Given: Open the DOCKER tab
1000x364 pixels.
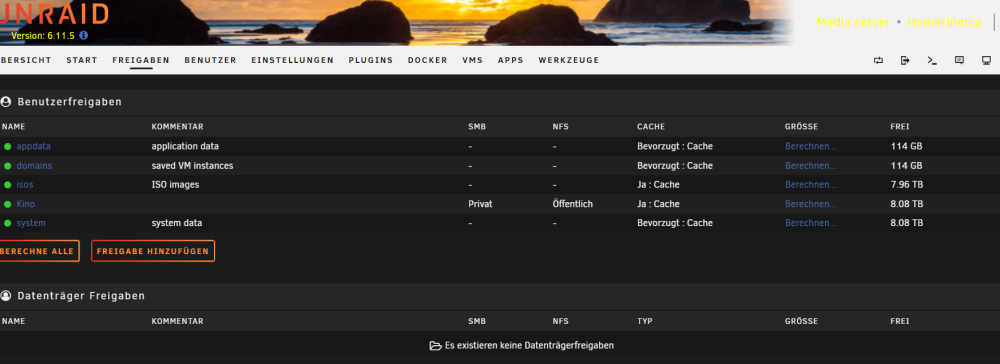Looking at the screenshot, I should (x=427, y=61).
